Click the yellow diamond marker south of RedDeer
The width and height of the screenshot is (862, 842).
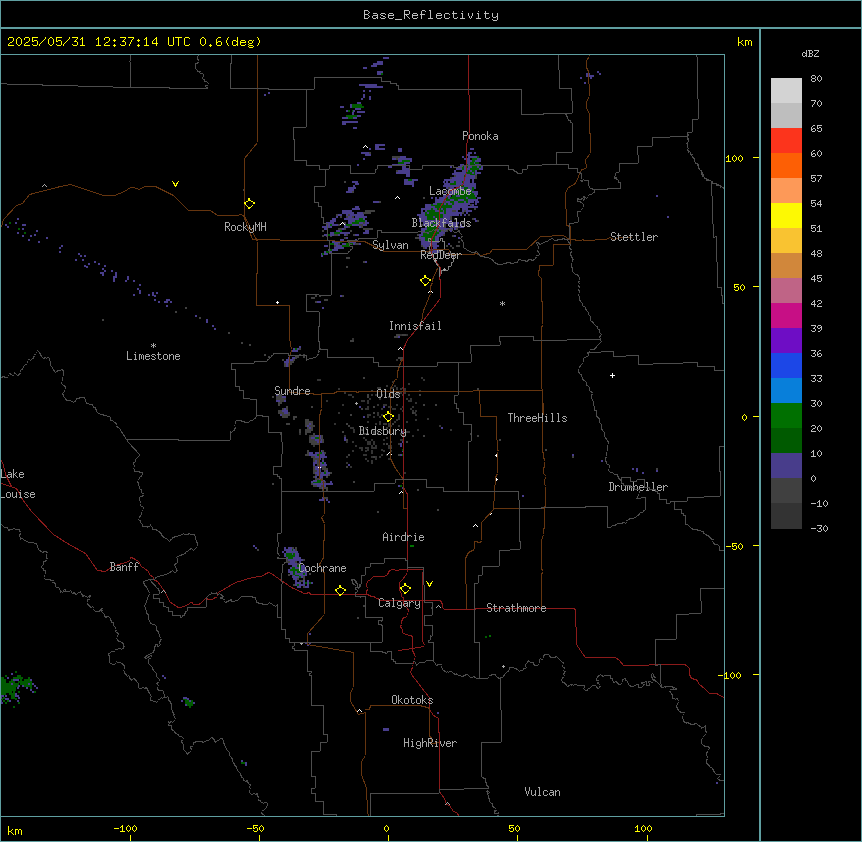pos(426,281)
